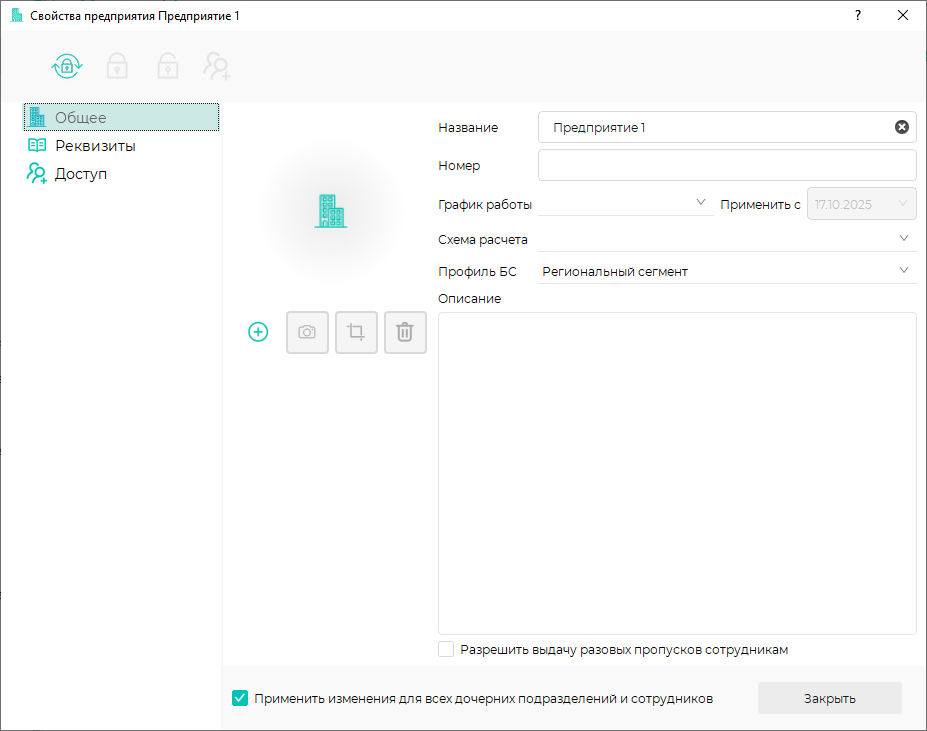Clear the Название field with X icon

[x=901, y=127]
